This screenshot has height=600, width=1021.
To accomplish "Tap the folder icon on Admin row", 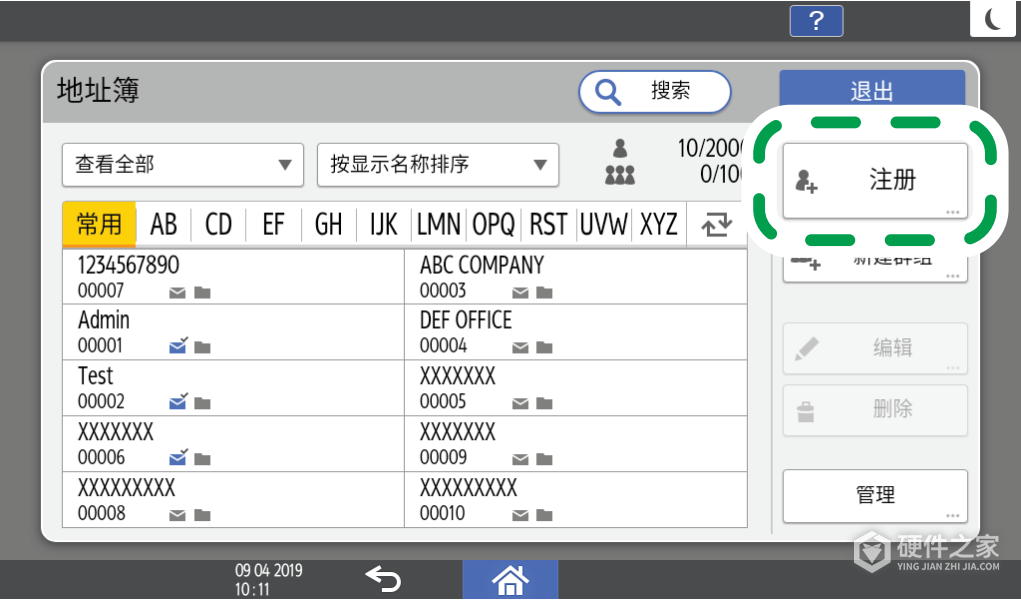I will (x=203, y=348).
